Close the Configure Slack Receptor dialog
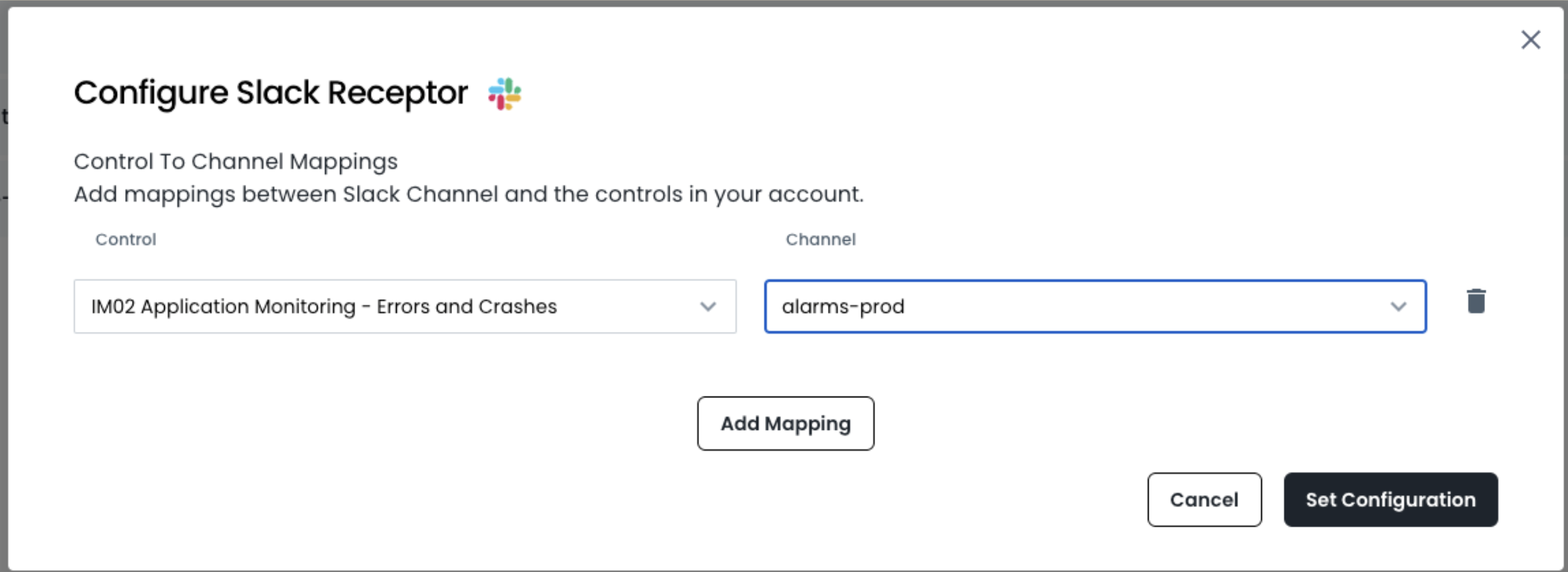The height and width of the screenshot is (572, 1568). [x=1530, y=40]
